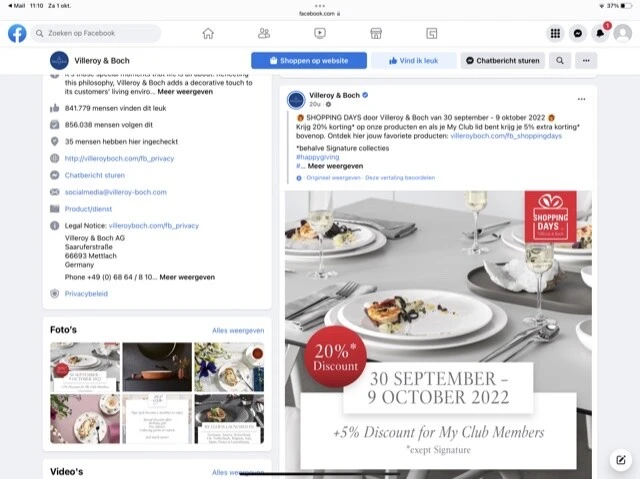Open the villeroyboch.com/fb_shoppingdays link
640x479 pixels.
tap(506, 136)
